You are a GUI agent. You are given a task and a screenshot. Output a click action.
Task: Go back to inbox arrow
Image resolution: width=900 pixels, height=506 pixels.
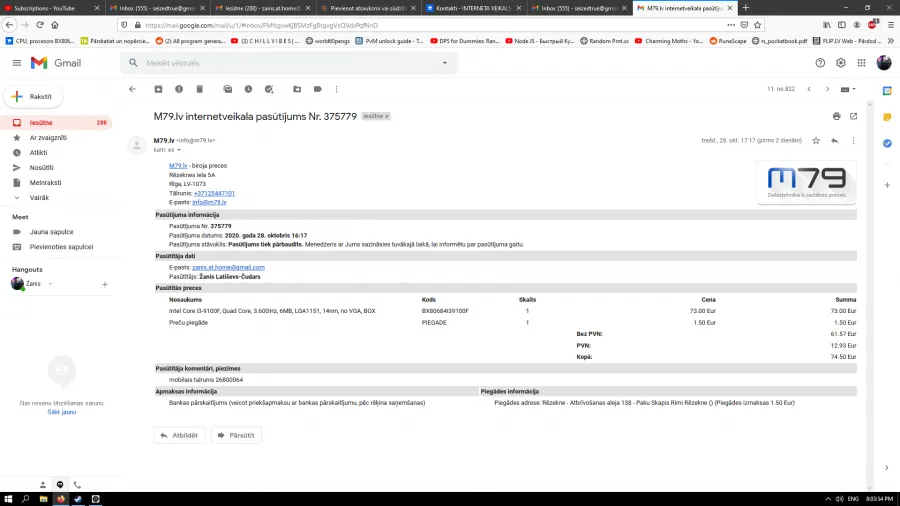pyautogui.click(x=133, y=89)
